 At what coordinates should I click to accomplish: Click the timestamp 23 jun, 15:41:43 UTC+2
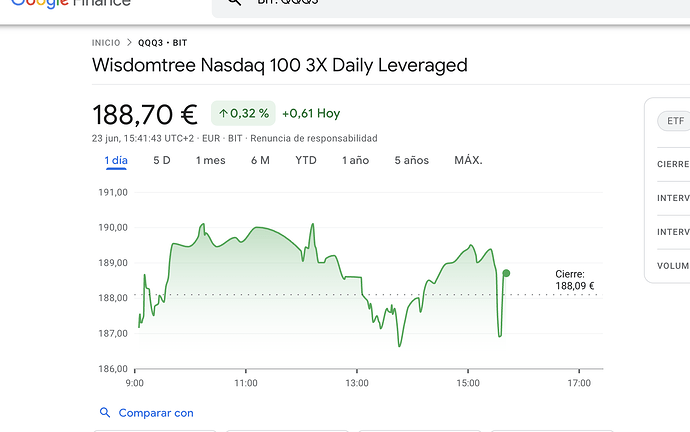143,139
